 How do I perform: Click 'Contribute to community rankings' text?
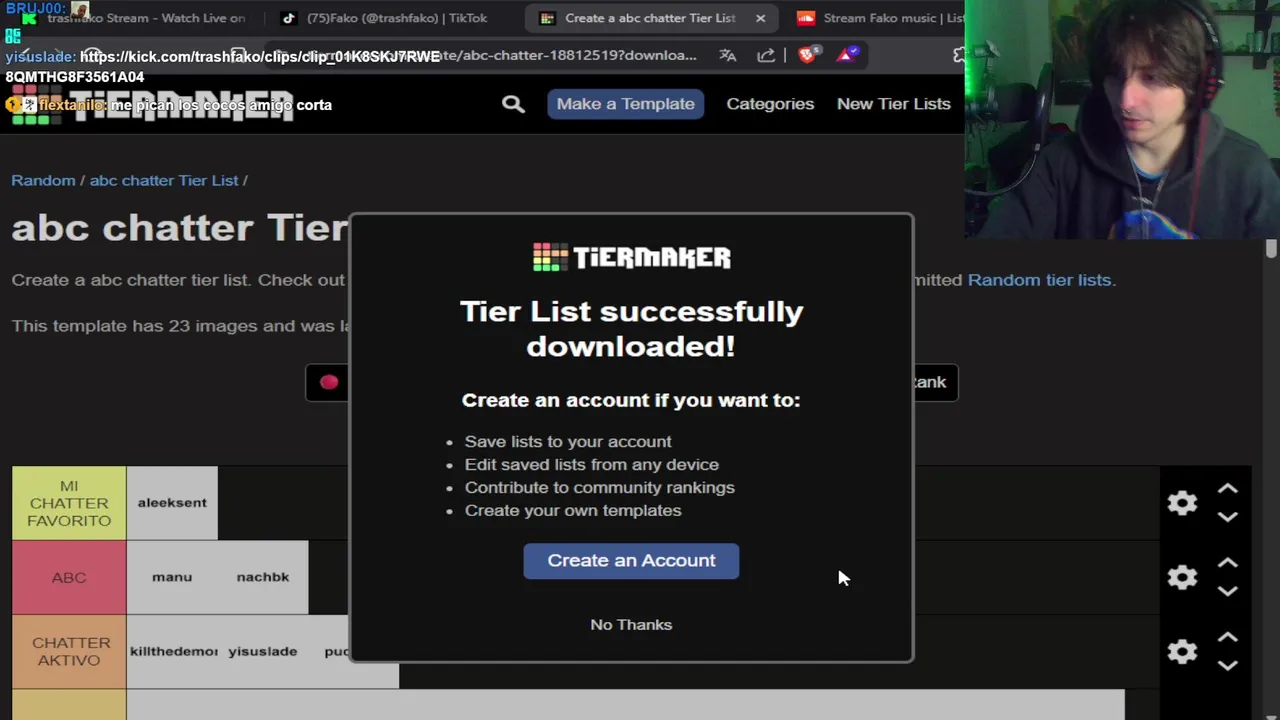(600, 487)
